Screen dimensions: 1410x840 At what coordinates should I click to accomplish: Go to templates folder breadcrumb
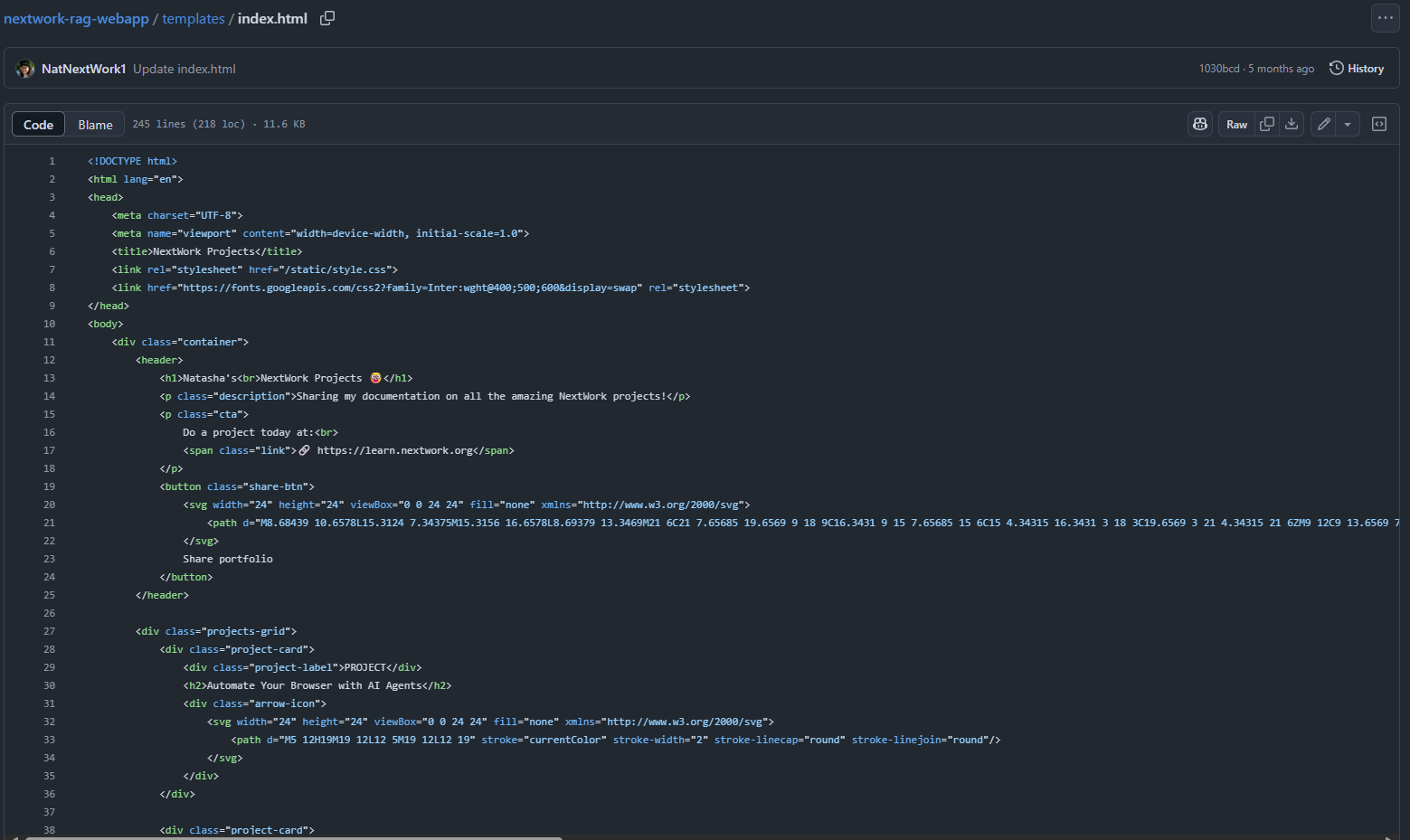click(194, 18)
